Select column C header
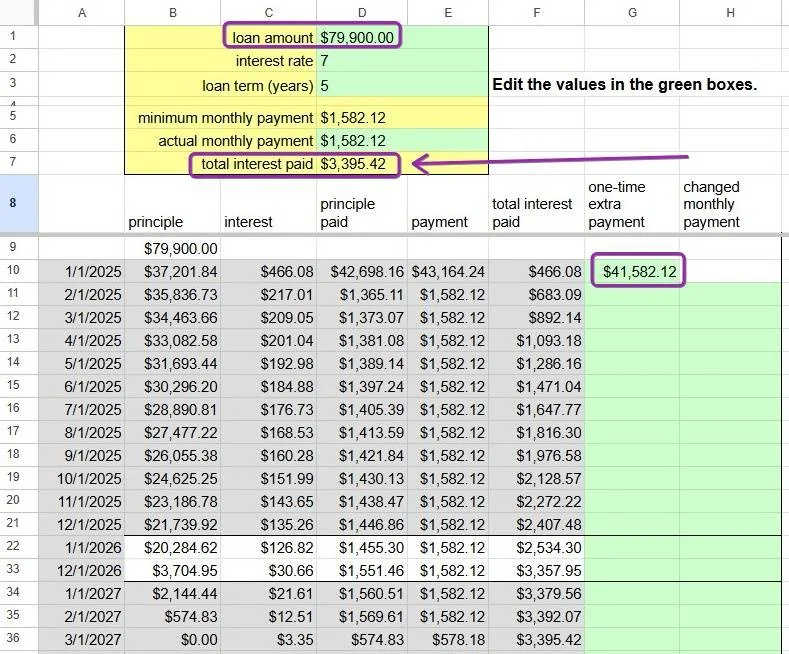789x654 pixels. point(269,13)
